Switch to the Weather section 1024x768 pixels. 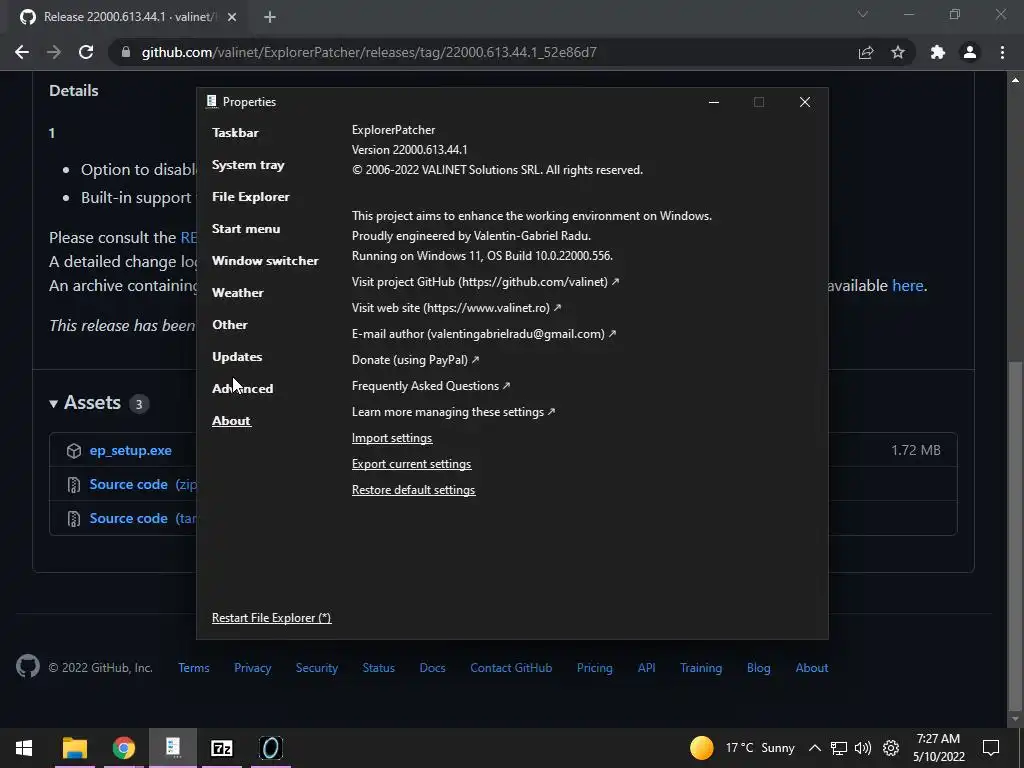pyautogui.click(x=238, y=293)
